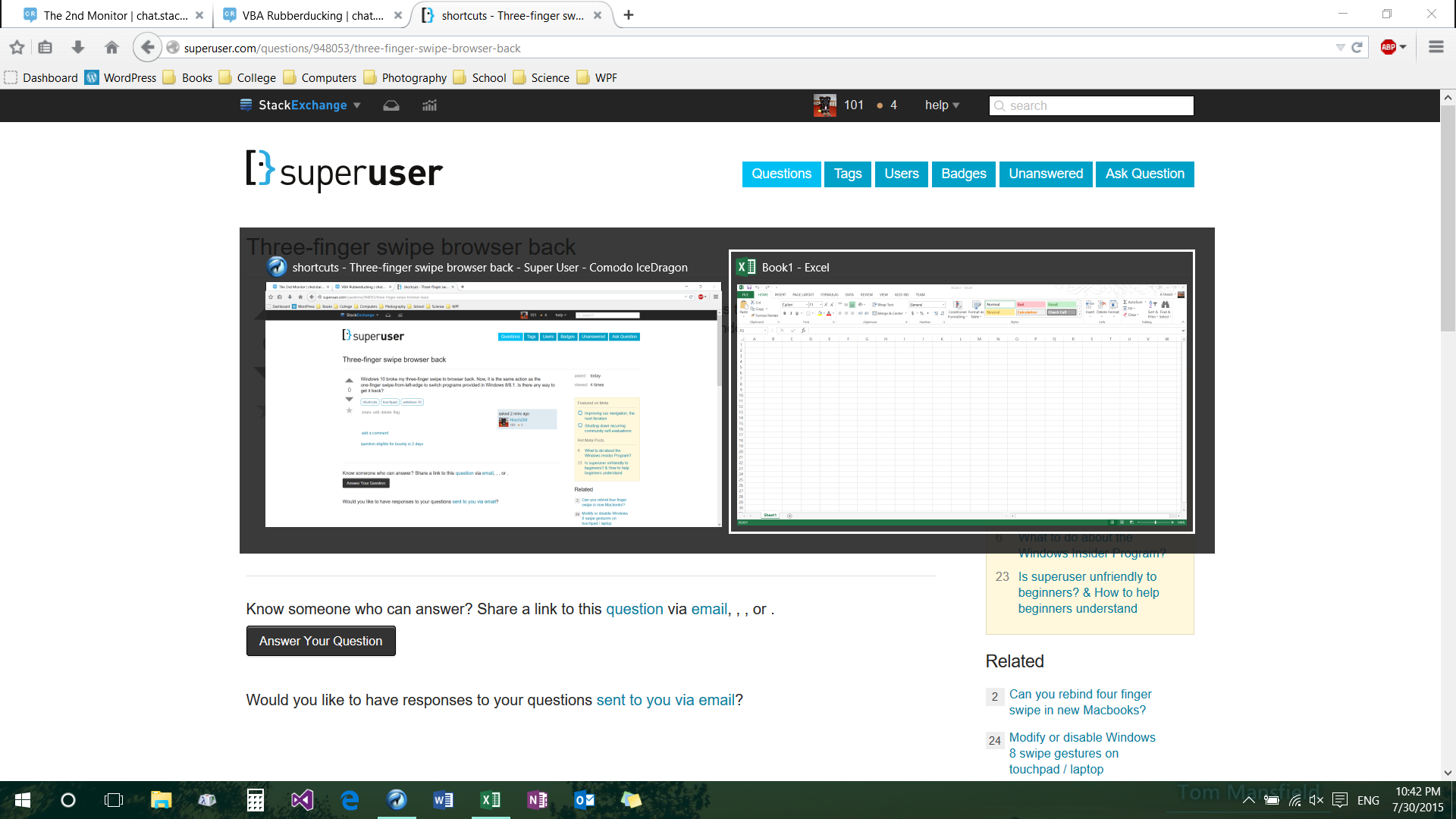Switch to Excel on the taskbar

coord(491,800)
